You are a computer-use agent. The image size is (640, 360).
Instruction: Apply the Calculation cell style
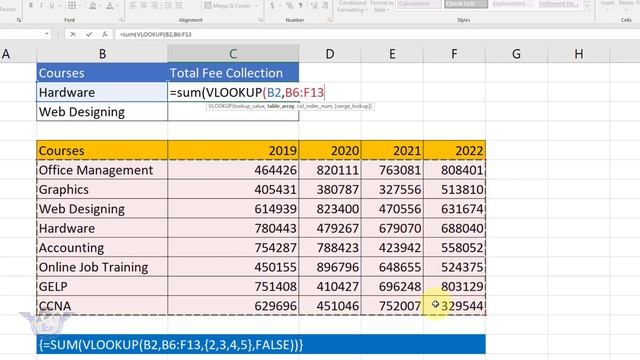(x=419, y=4)
